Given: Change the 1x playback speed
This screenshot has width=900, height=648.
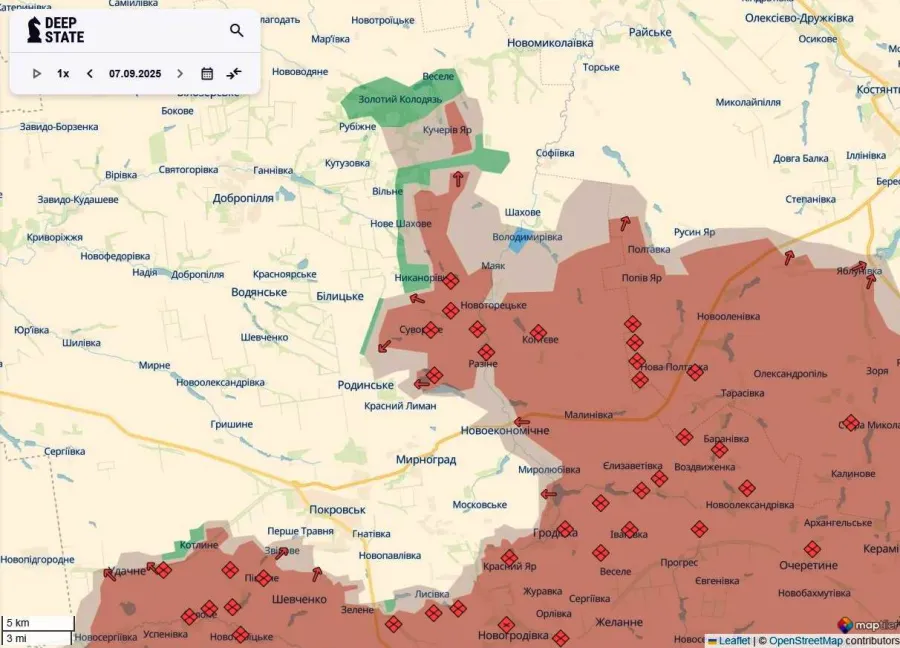Looking at the screenshot, I should [63, 73].
